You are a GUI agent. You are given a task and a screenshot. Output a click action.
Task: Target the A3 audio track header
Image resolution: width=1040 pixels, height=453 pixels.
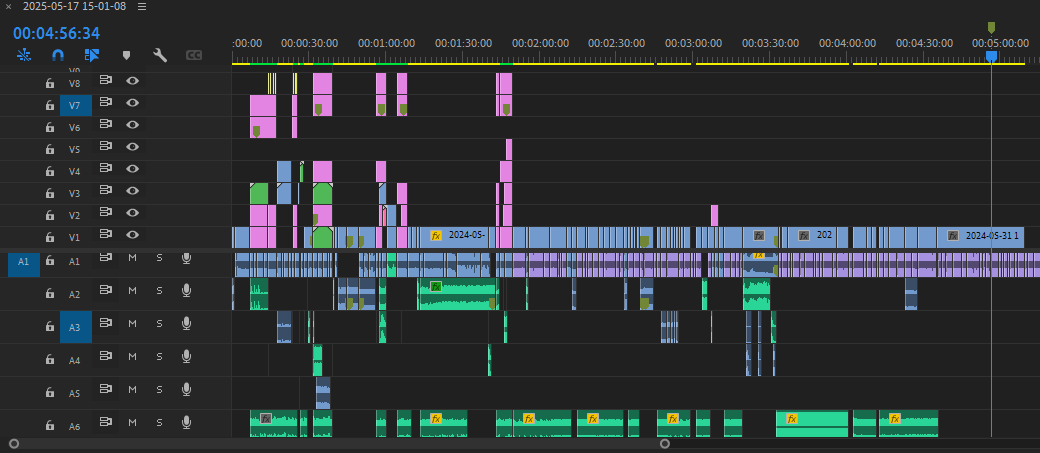pyautogui.click(x=76, y=327)
